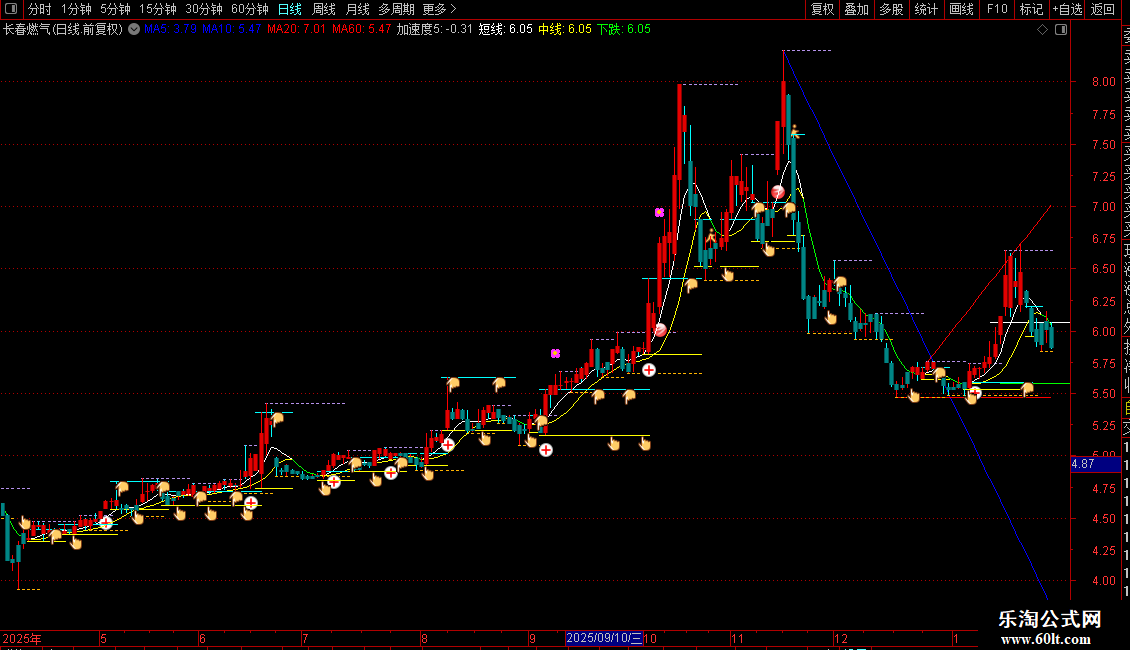
Task: Switch to 1分钟 period
Action: (76, 9)
